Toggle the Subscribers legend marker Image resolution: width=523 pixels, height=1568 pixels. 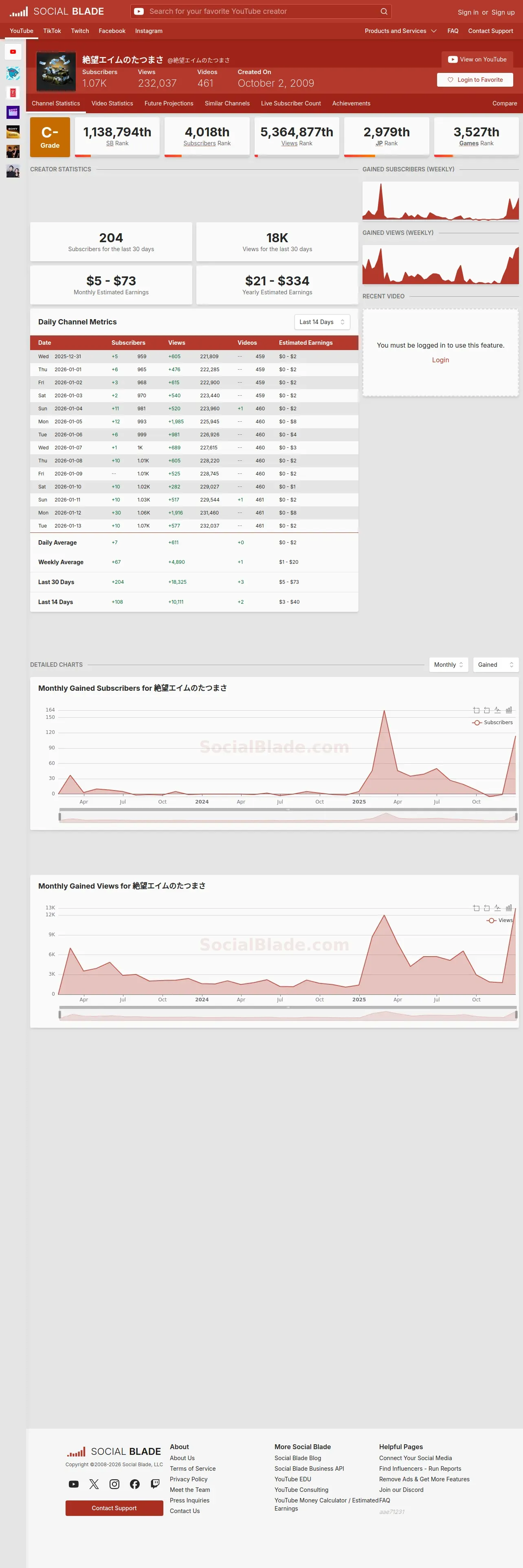[x=477, y=723]
